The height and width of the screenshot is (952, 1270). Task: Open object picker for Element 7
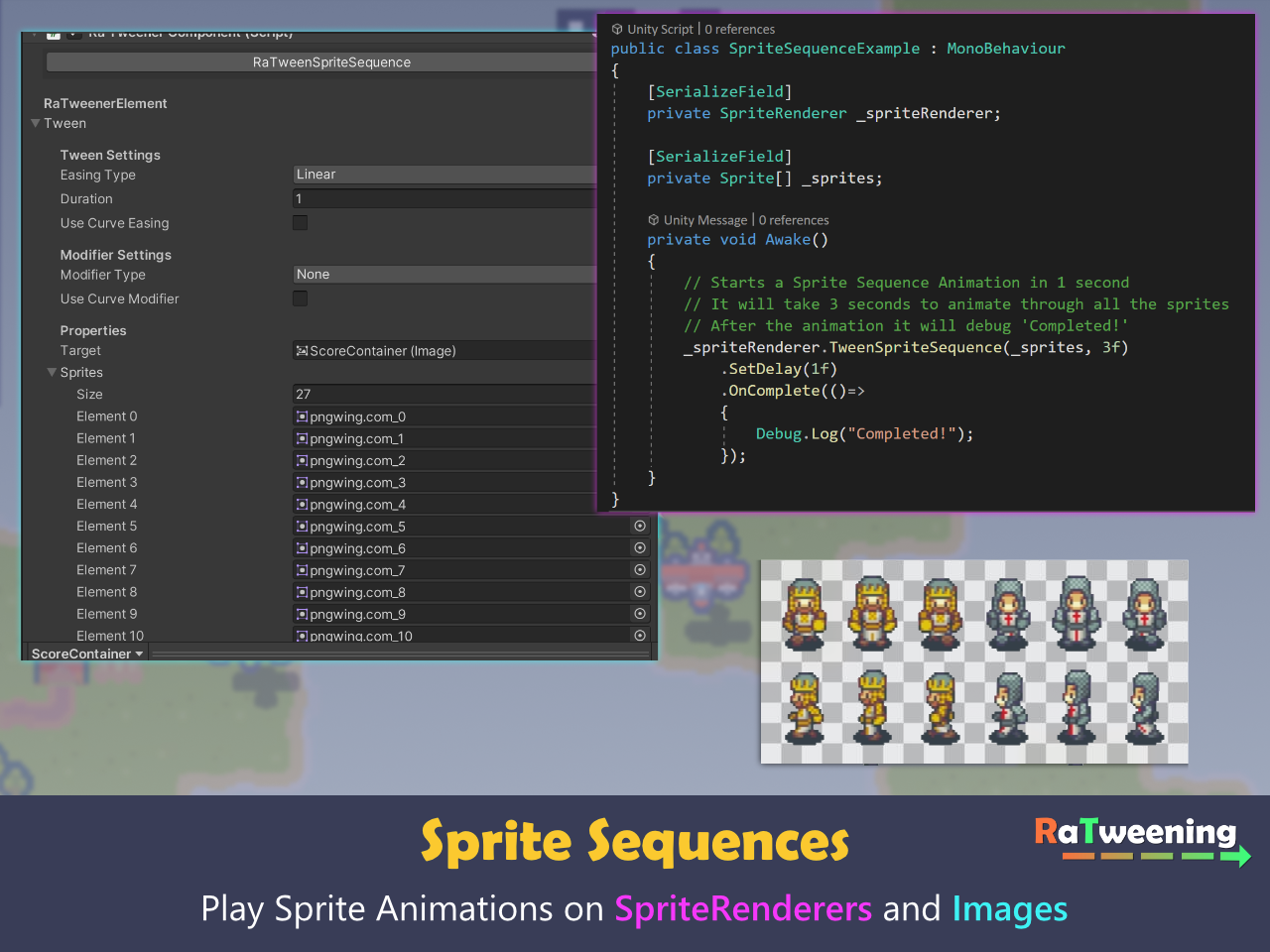[x=640, y=570]
